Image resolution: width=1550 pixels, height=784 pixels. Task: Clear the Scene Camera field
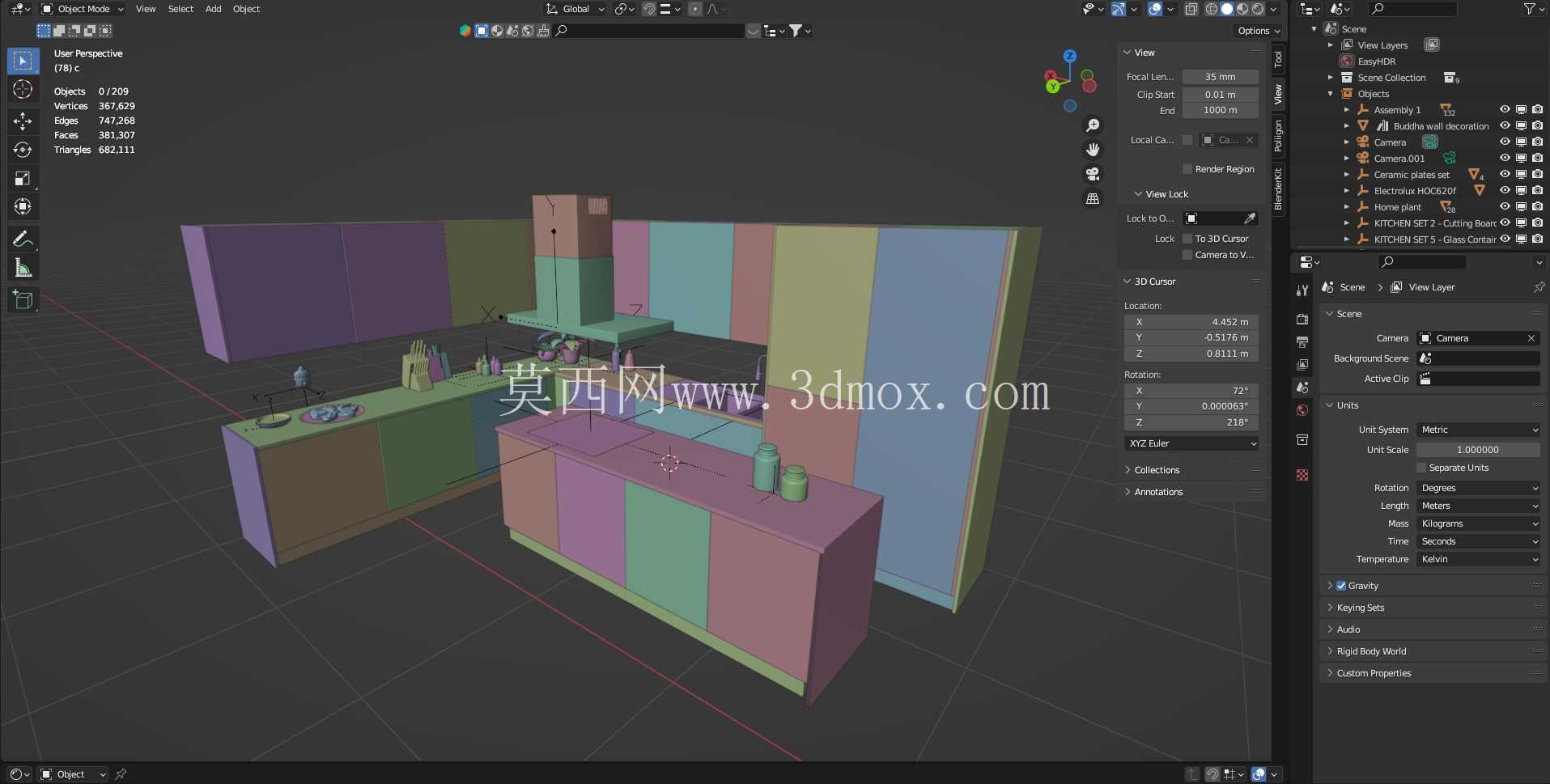(1531, 338)
